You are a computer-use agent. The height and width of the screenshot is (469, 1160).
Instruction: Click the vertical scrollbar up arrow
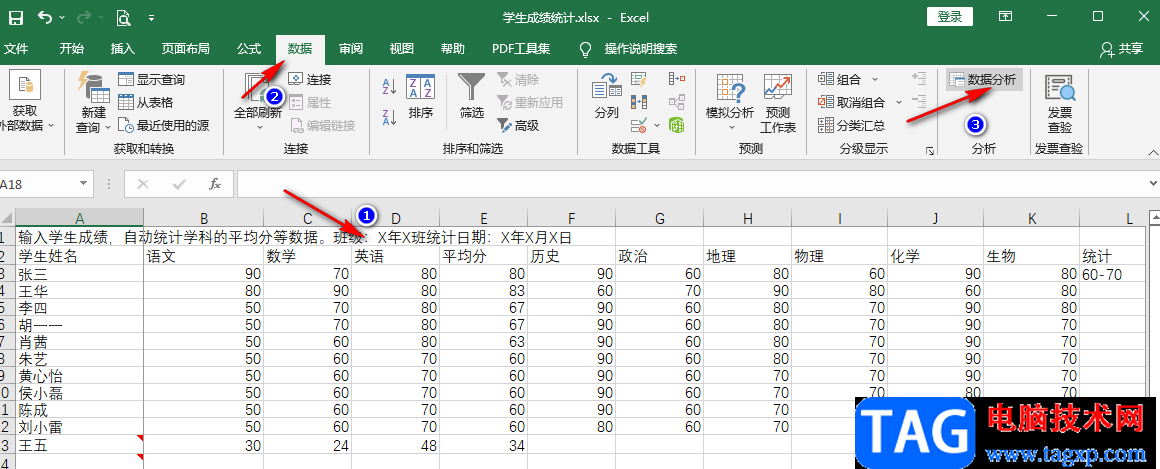point(1153,216)
